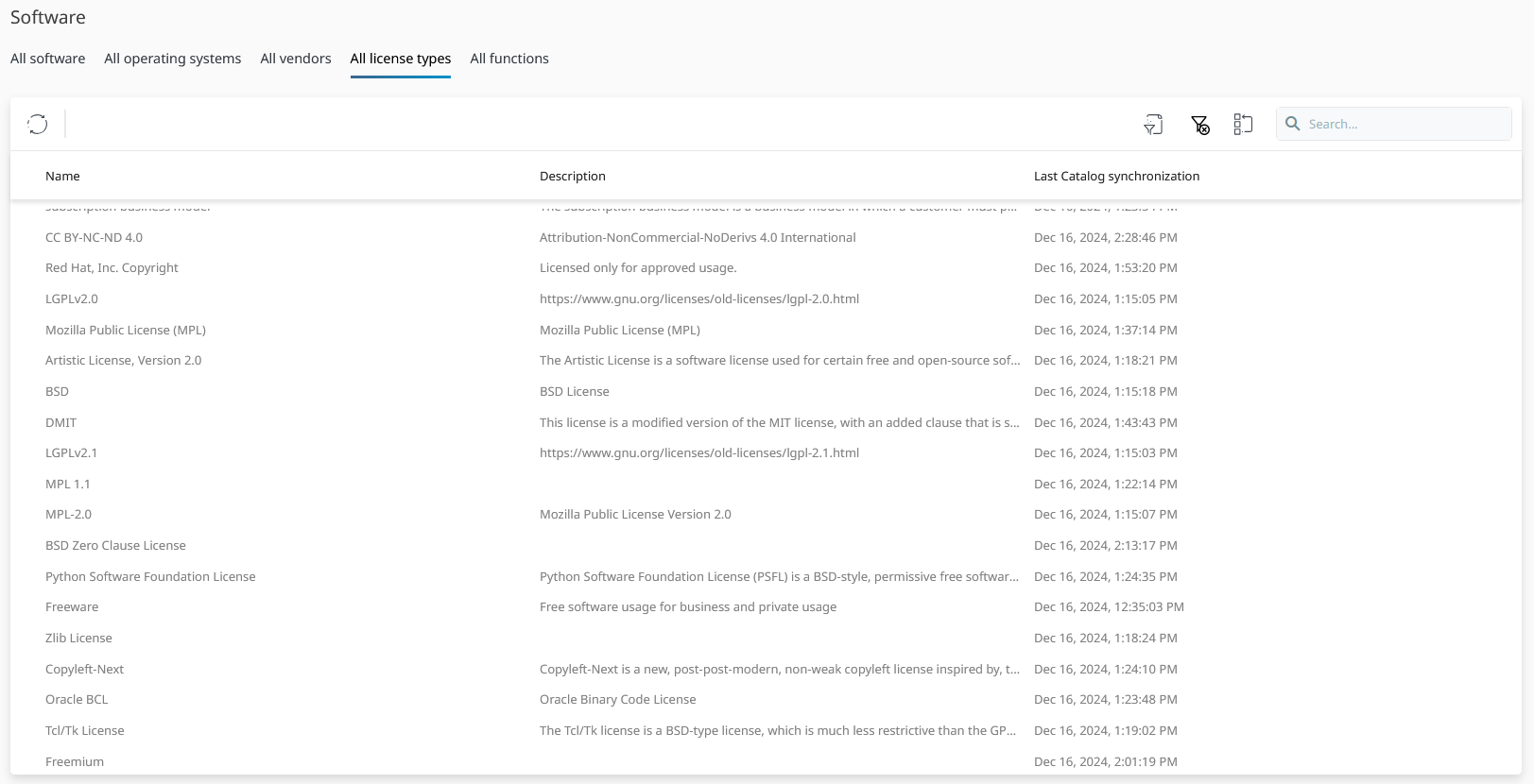Sort by the Description column header
Image resolution: width=1534 pixels, height=784 pixels.
click(x=572, y=177)
